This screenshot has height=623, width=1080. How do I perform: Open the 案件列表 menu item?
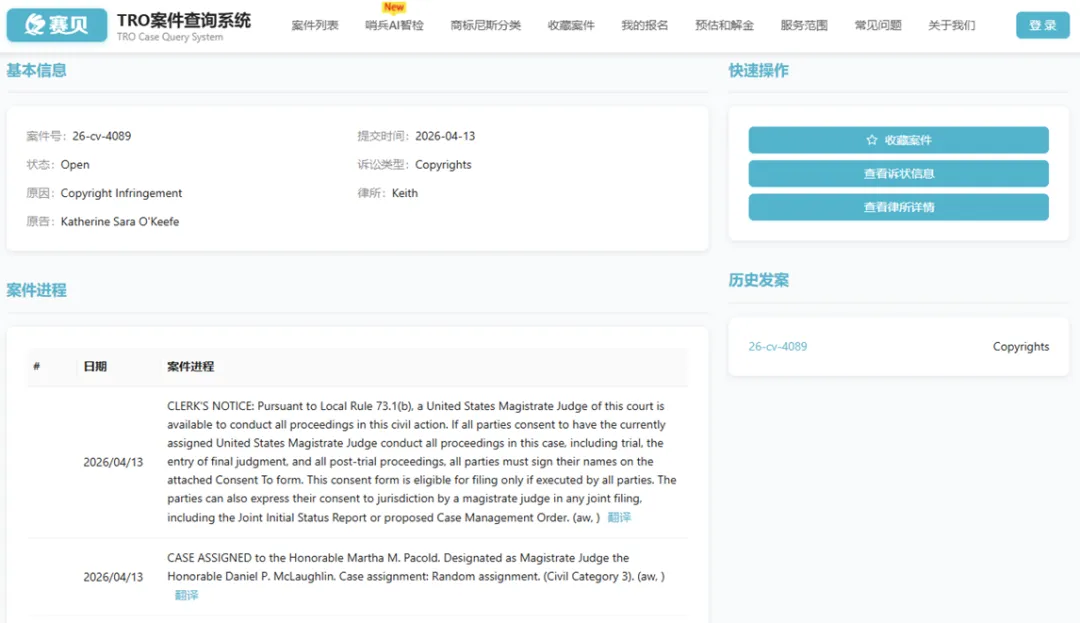click(x=315, y=25)
